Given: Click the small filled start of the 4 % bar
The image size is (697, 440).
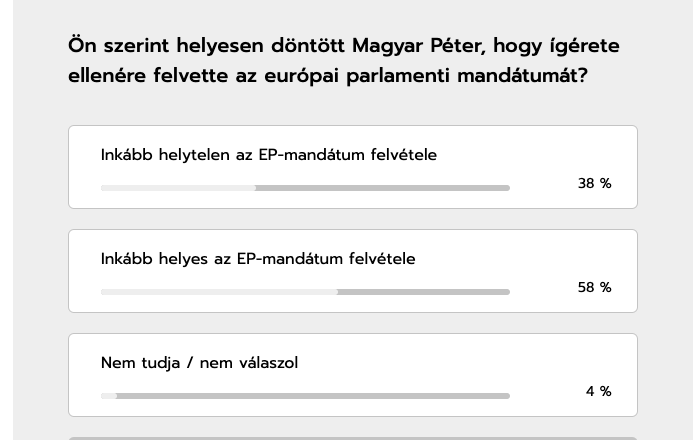Looking at the screenshot, I should [x=109, y=396].
